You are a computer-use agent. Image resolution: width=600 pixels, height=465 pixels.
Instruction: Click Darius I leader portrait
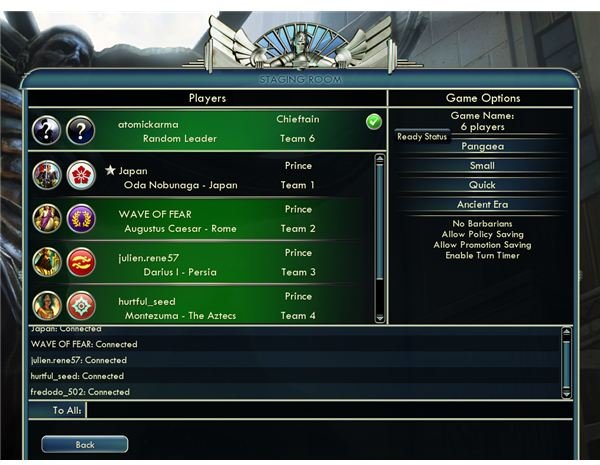tap(47, 262)
